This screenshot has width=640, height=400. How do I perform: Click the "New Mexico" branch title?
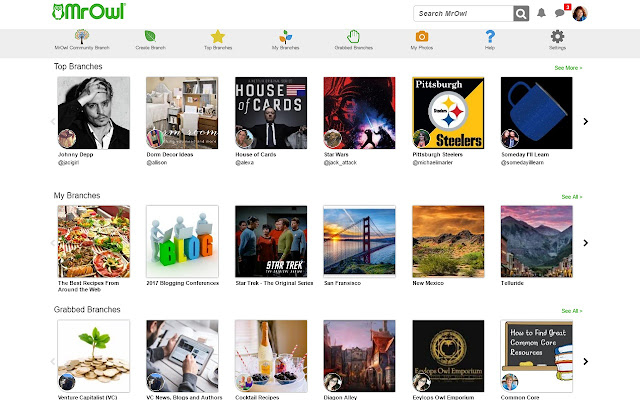428,283
